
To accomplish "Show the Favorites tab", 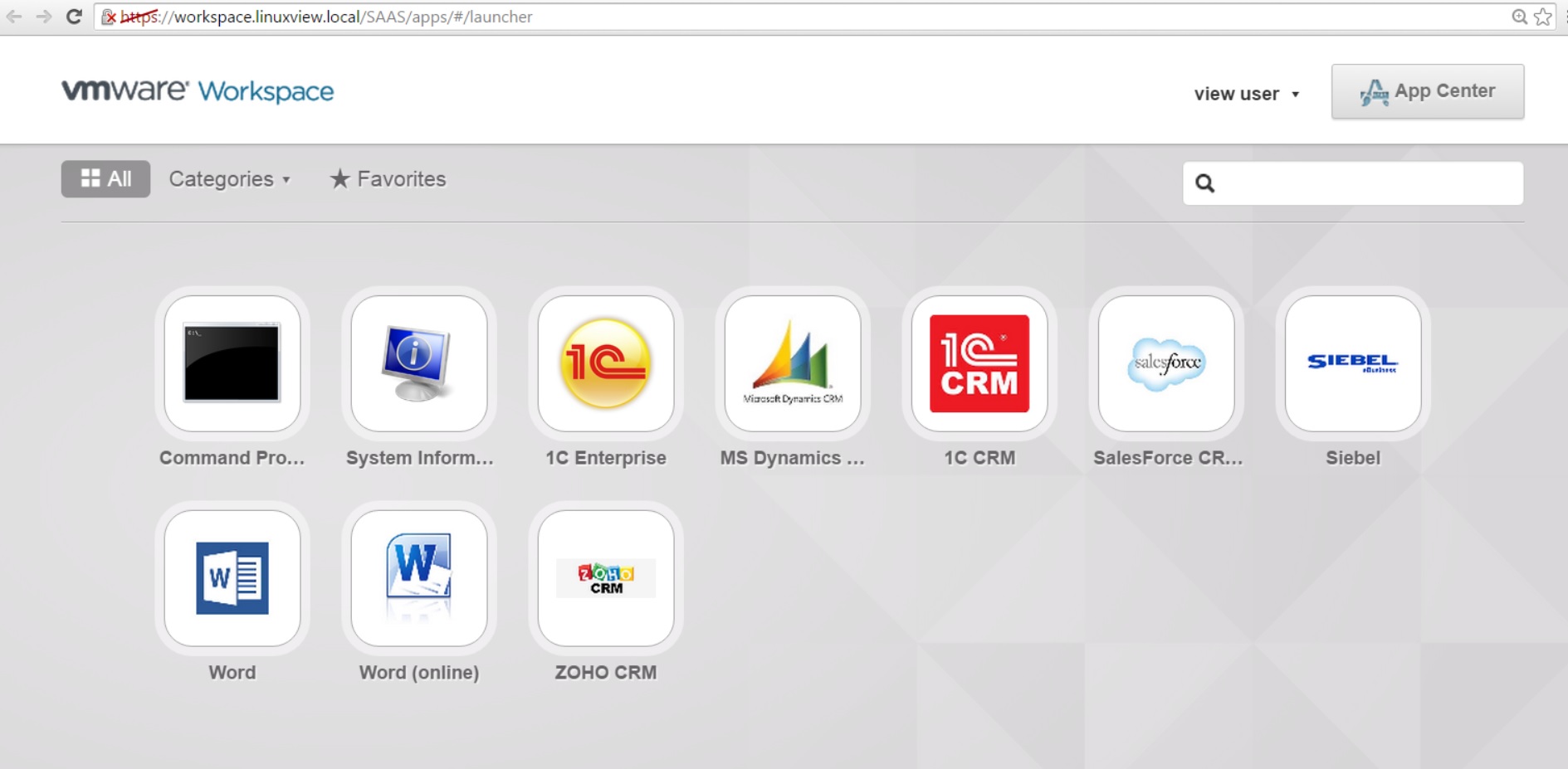I will pyautogui.click(x=388, y=179).
